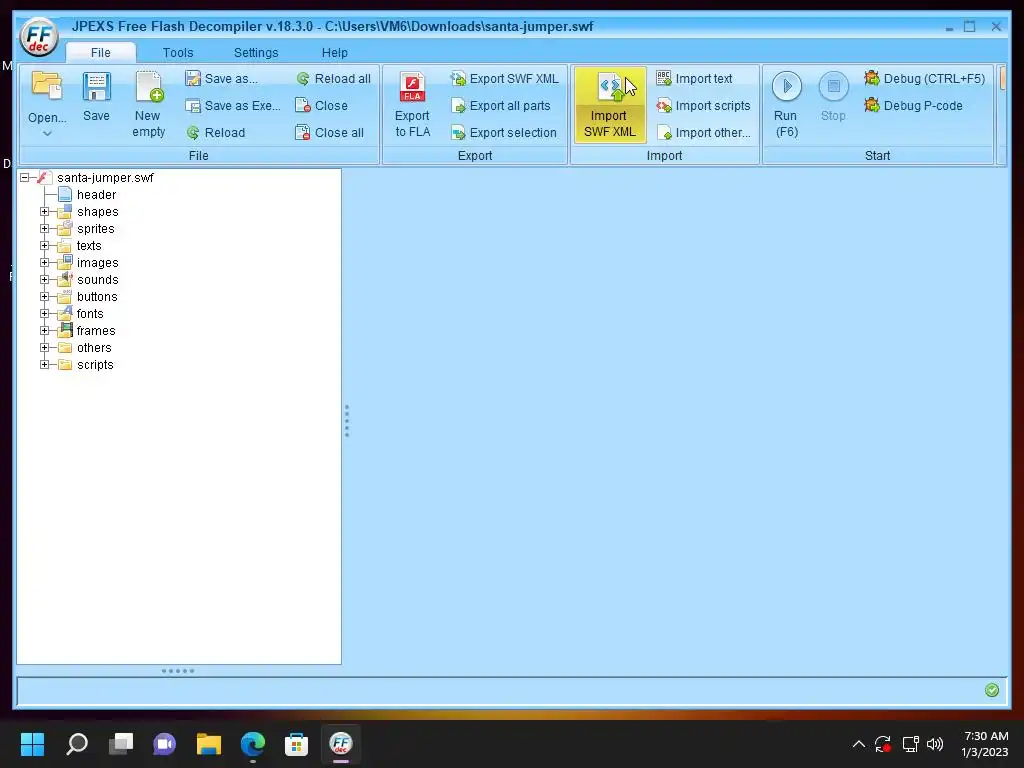Click the horizontal splitter below tree

pos(178,671)
